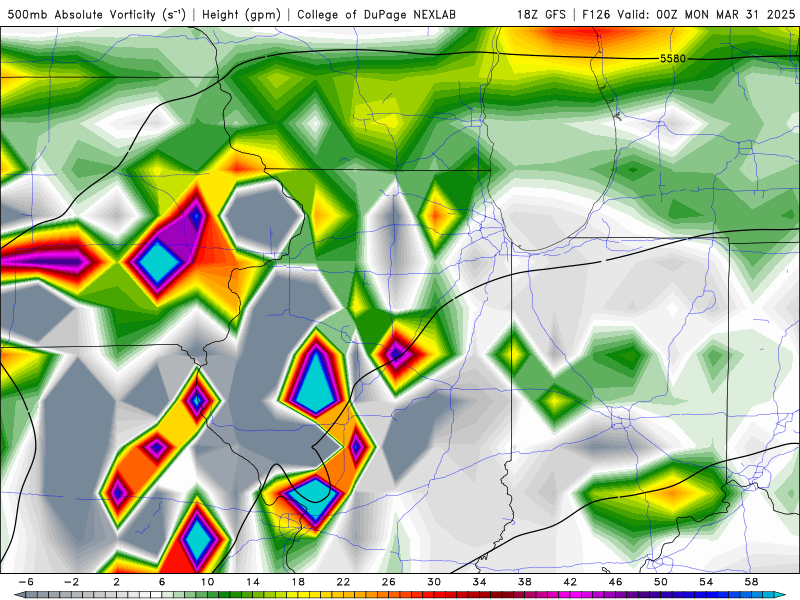The image size is (800, 600).
Task: Click the legend value 2
Action: [x=117, y=582]
